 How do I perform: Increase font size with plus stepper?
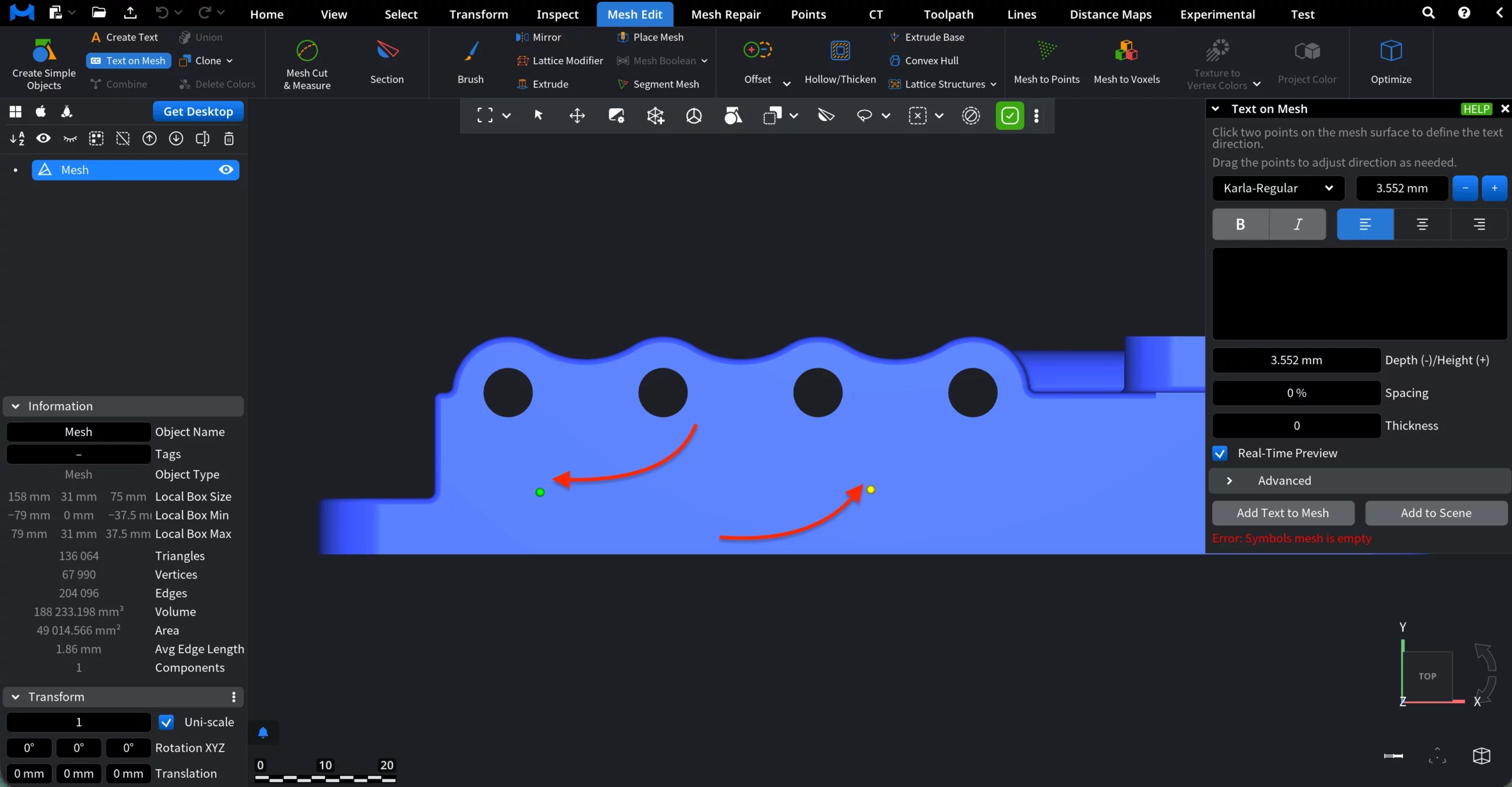click(1494, 188)
